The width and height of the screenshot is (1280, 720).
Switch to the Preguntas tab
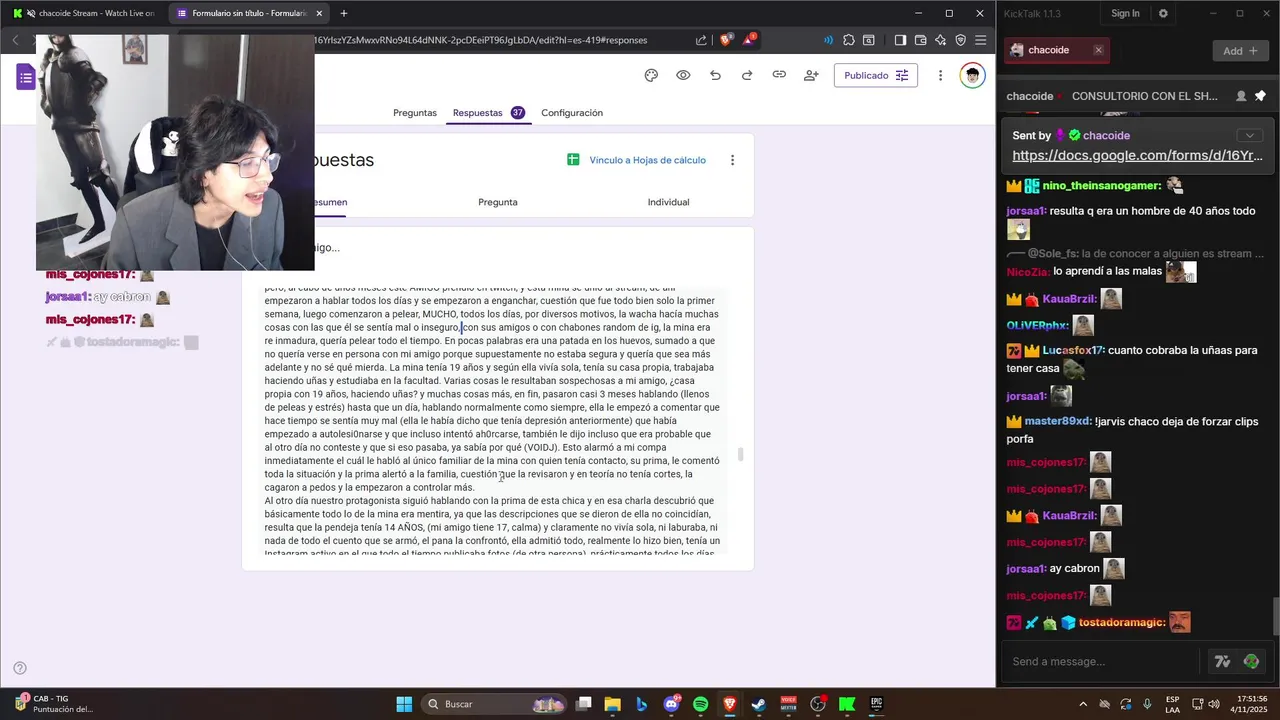click(415, 113)
